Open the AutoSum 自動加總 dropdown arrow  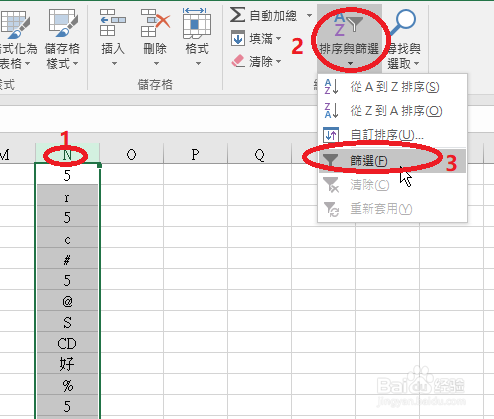coord(309,15)
